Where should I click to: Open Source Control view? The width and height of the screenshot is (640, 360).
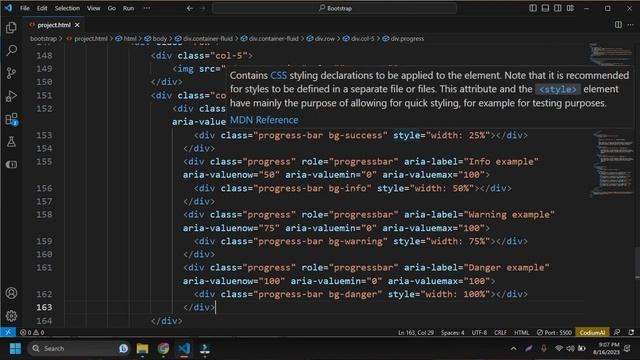point(11,73)
